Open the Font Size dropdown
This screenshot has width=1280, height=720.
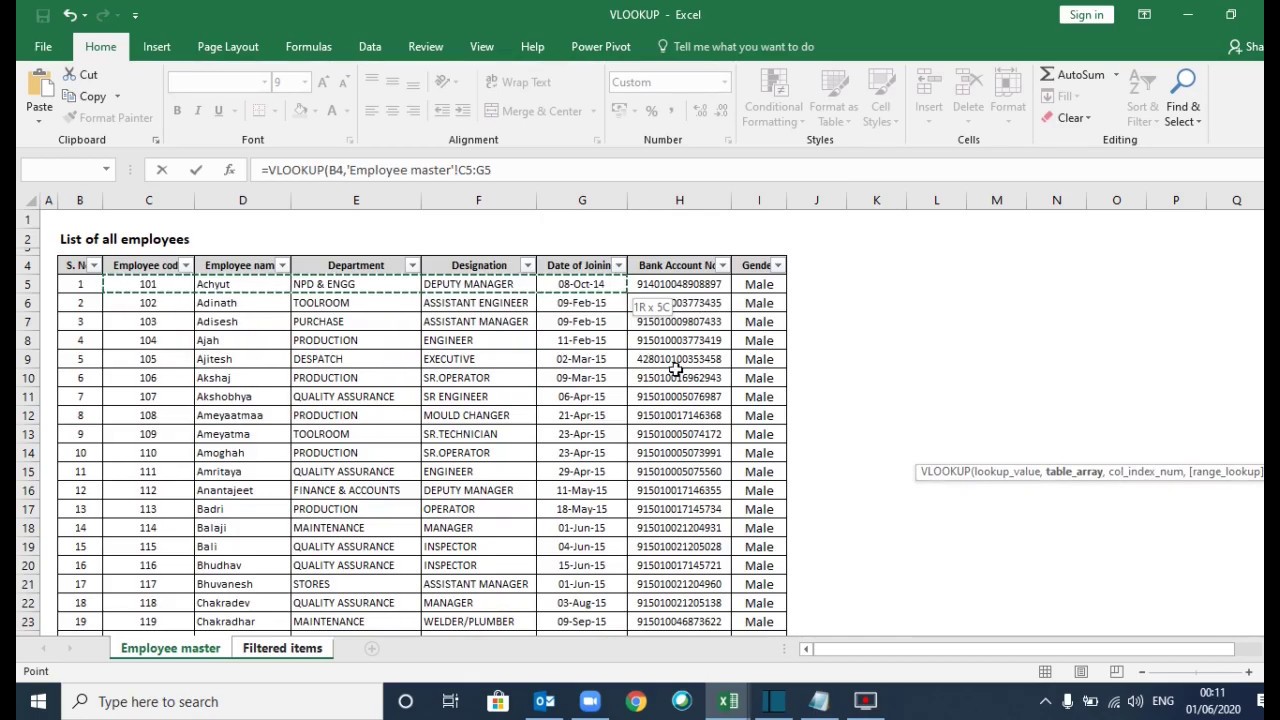click(305, 82)
